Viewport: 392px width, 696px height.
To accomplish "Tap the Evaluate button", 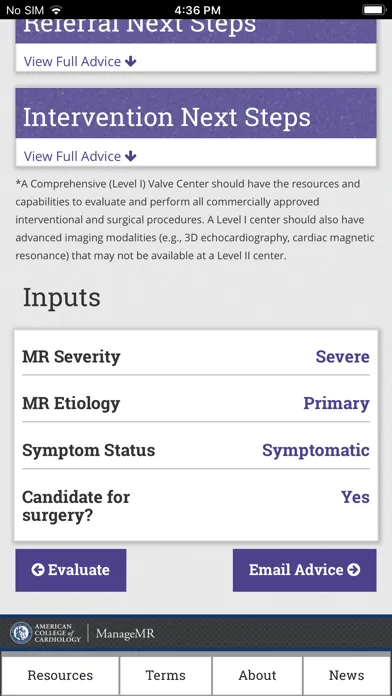I will coord(71,570).
